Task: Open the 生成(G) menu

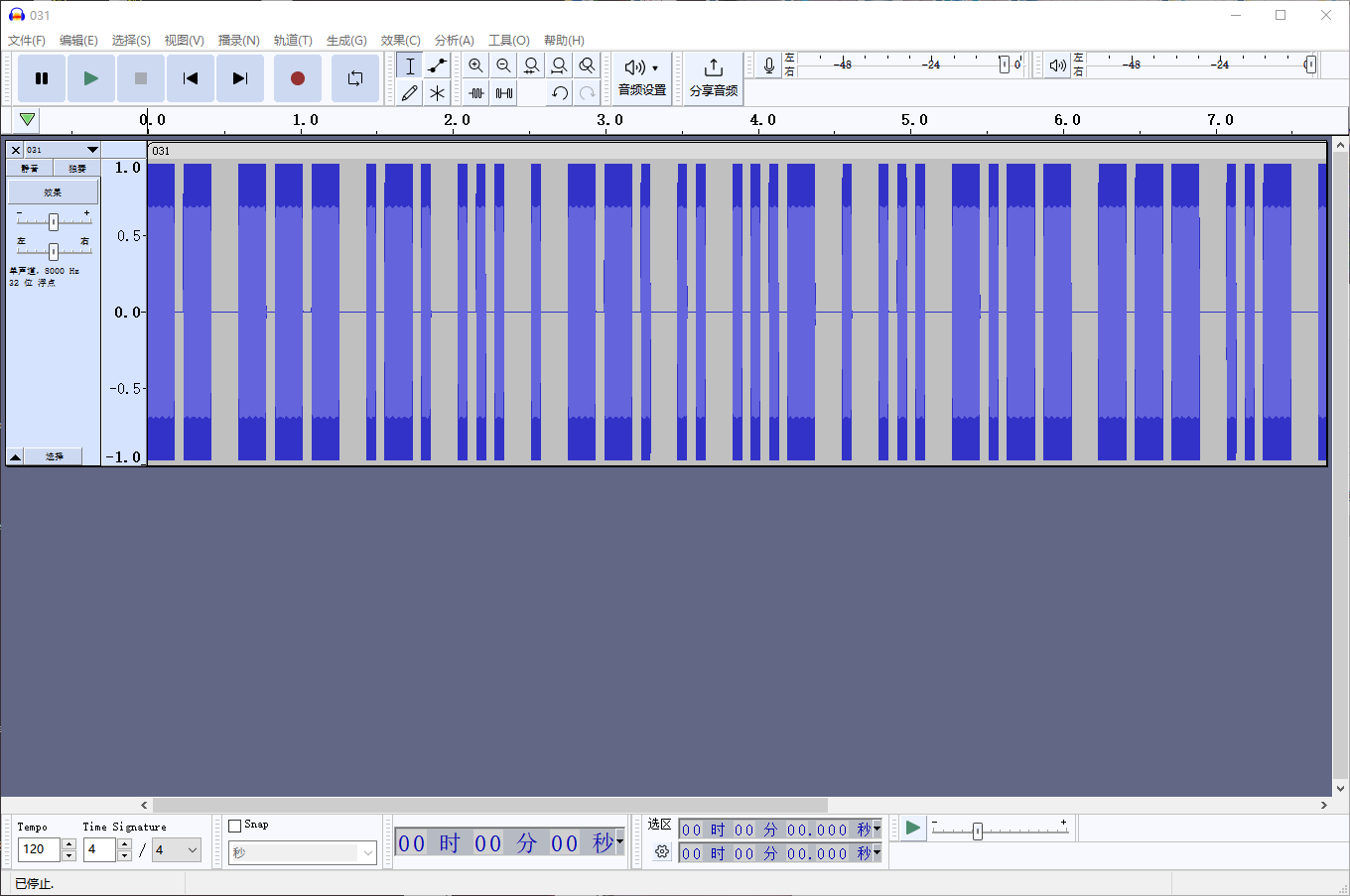Action: (346, 41)
